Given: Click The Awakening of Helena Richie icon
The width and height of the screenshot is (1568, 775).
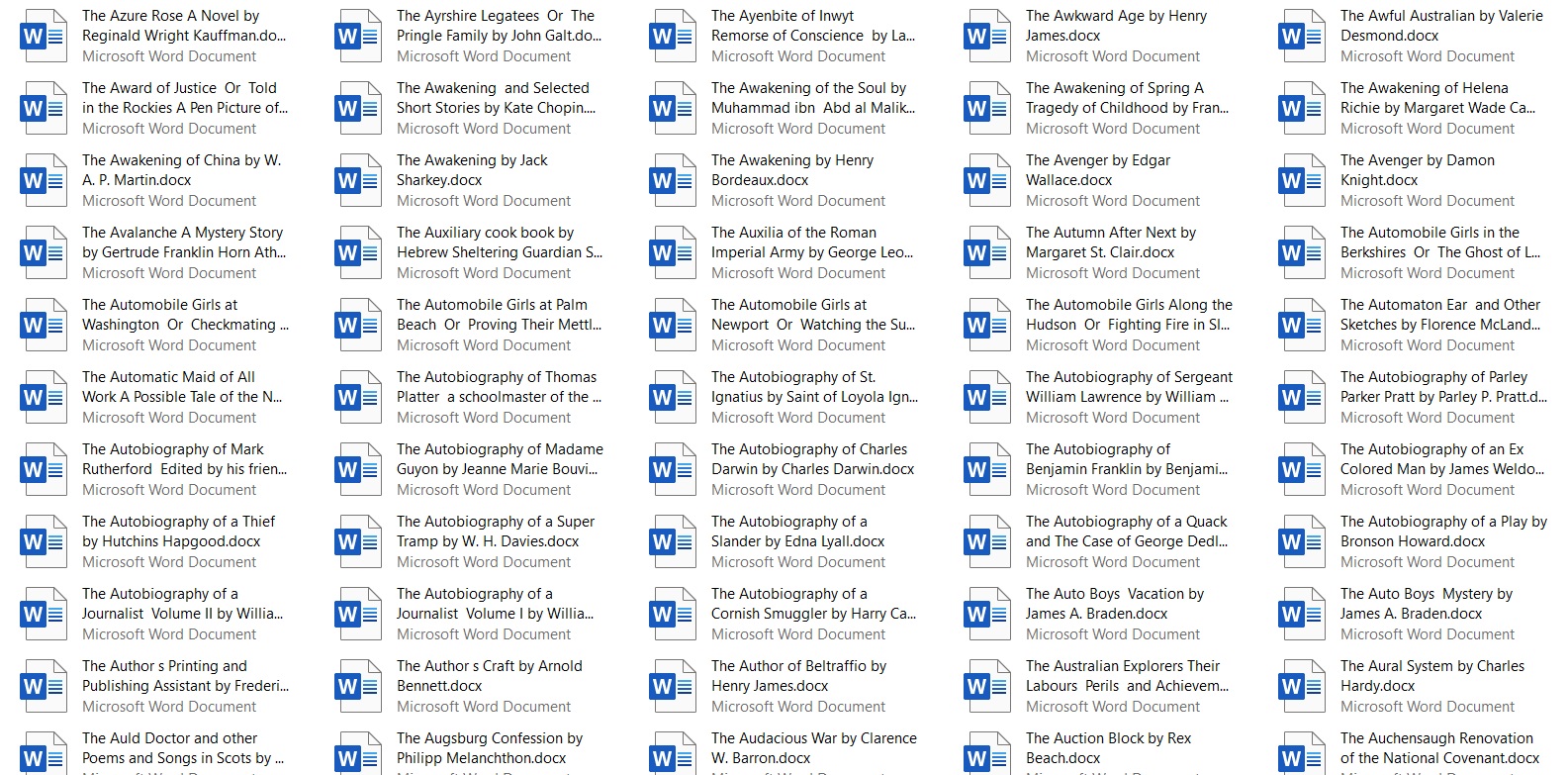Looking at the screenshot, I should click(1301, 109).
